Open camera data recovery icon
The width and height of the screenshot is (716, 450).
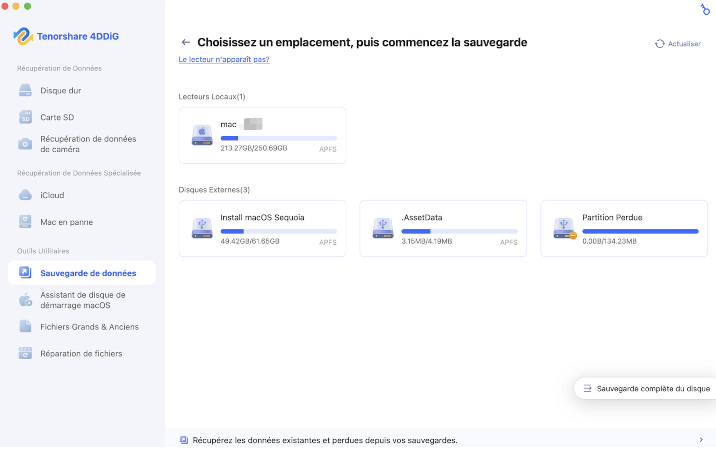click(26, 144)
